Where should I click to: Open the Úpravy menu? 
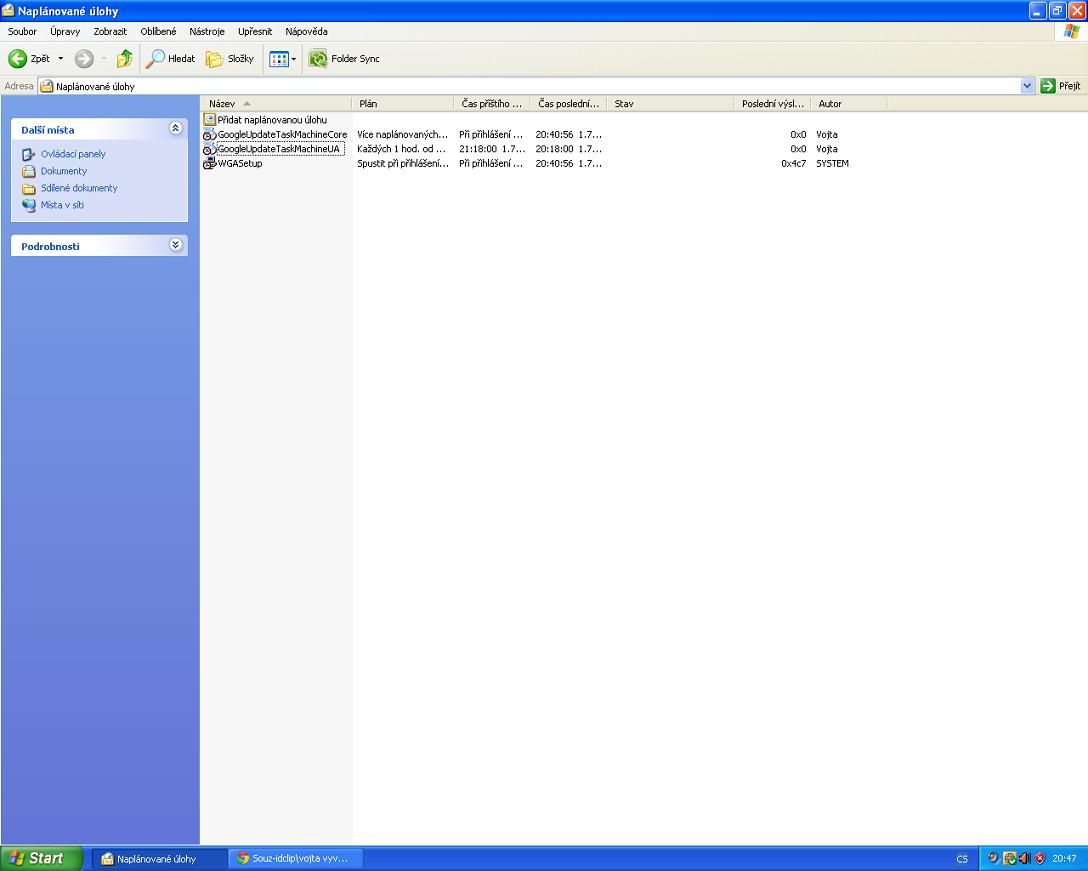[x=65, y=31]
